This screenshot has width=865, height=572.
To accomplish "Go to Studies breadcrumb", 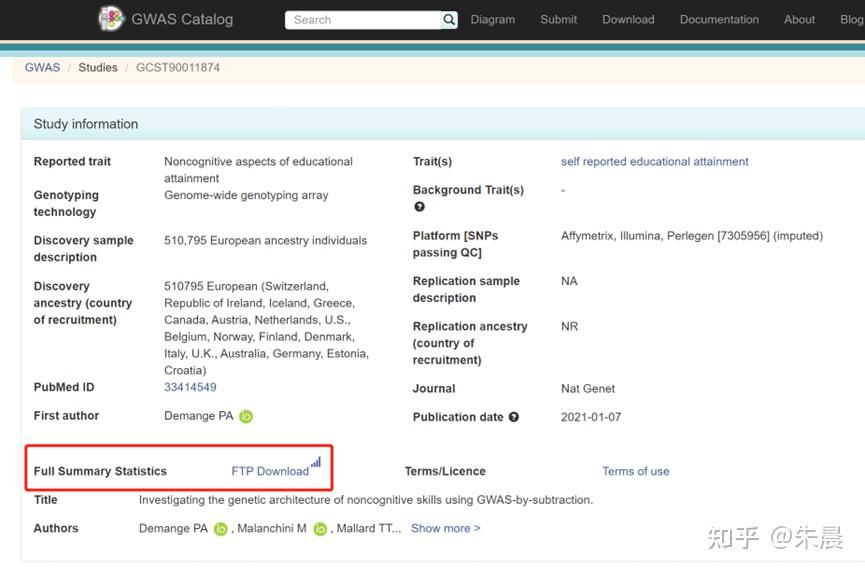I will point(98,67).
